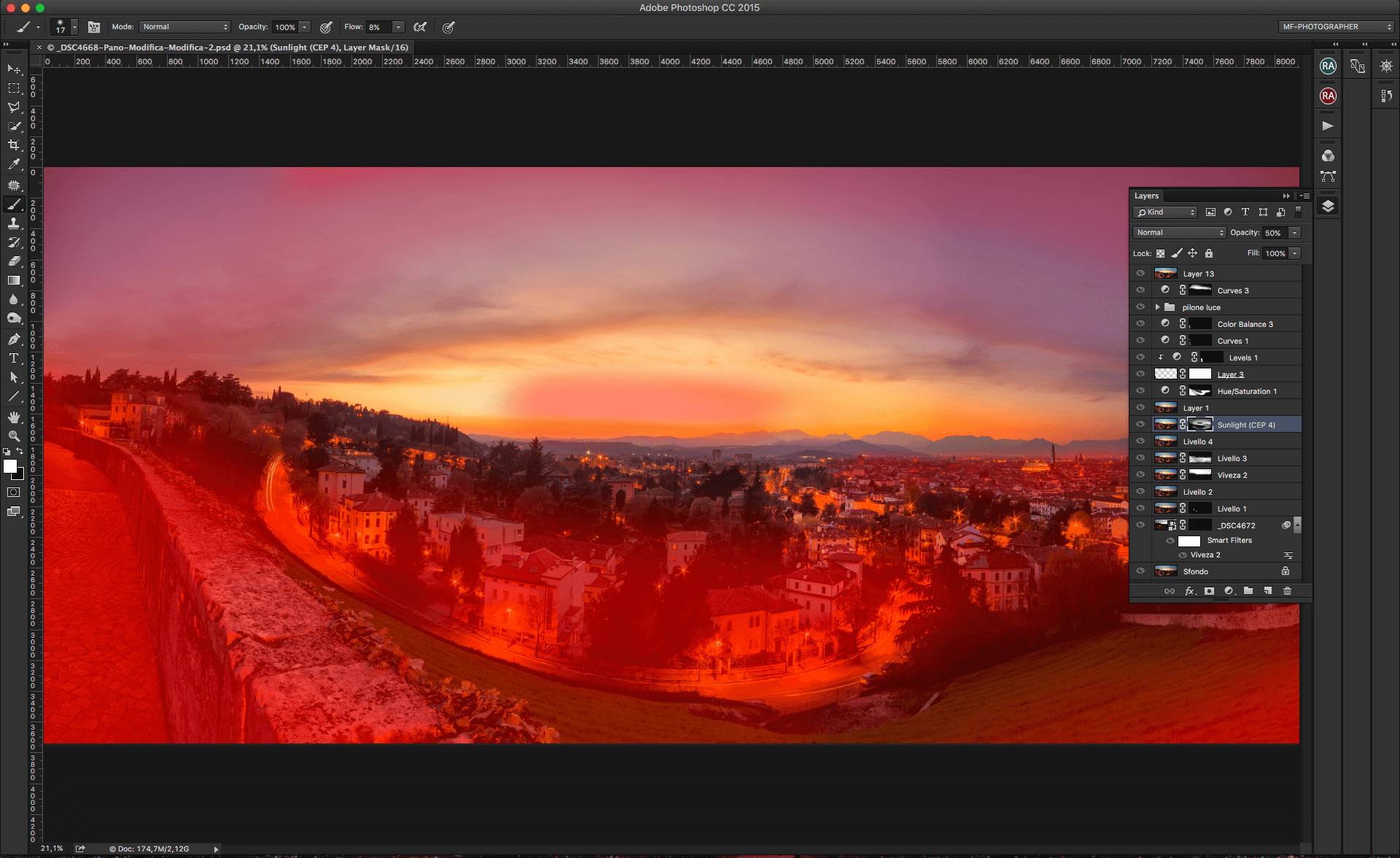Viewport: 1400px width, 858px height.
Task: Toggle visibility of the Sfondo layer
Action: pyautogui.click(x=1140, y=571)
